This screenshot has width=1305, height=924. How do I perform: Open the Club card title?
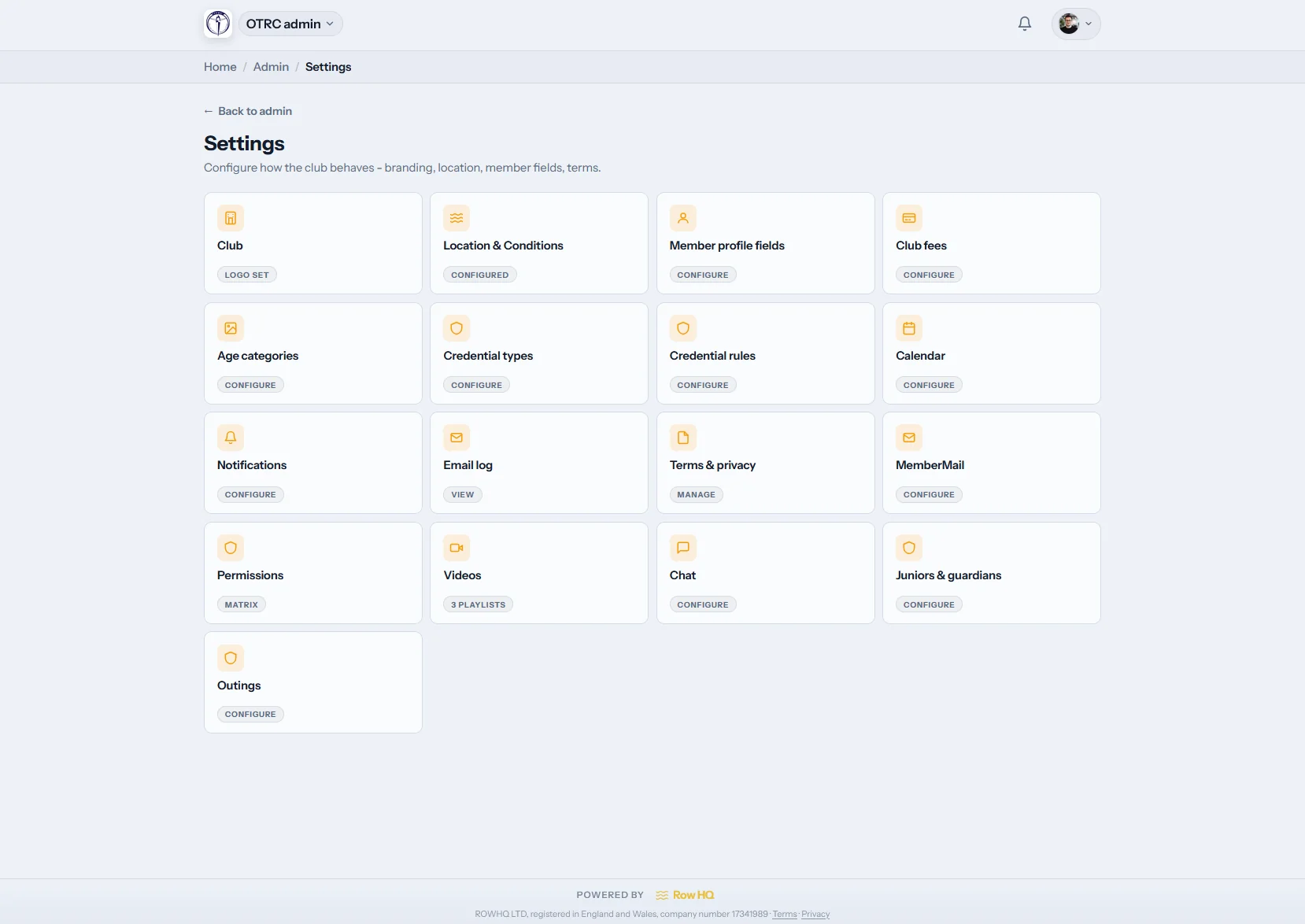point(230,246)
